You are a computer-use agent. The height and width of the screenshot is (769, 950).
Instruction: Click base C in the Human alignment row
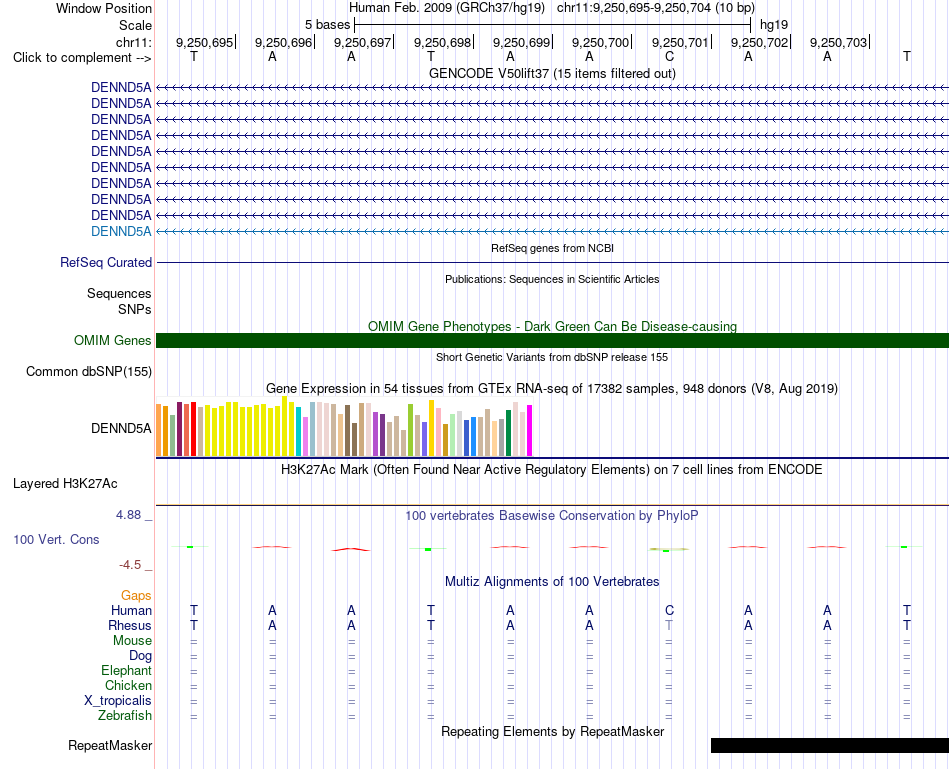[x=669, y=610]
